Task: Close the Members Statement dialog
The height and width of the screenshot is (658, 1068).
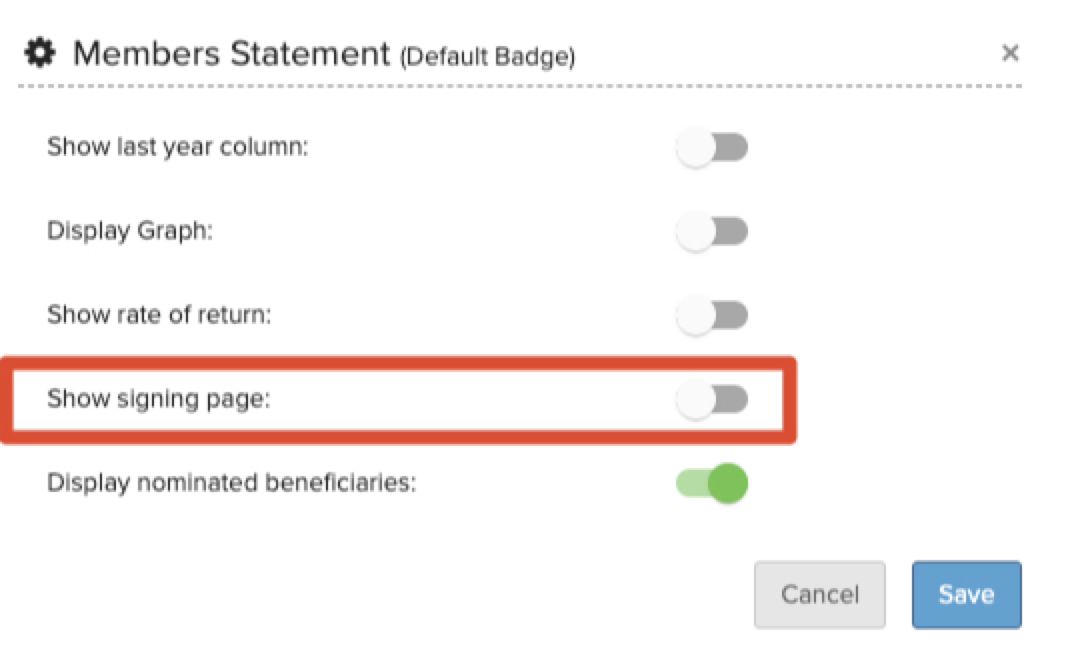Action: [1010, 53]
